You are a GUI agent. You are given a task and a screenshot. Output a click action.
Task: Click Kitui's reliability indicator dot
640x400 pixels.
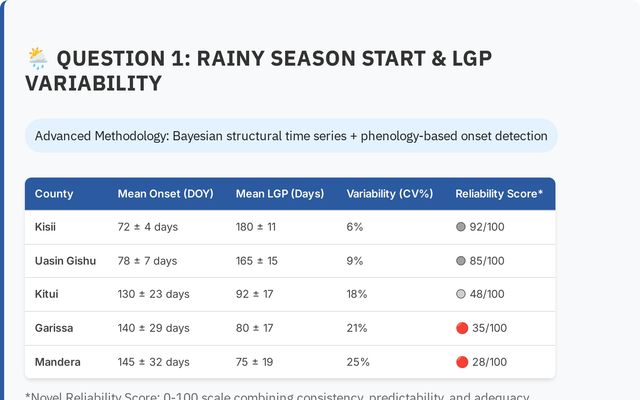click(x=461, y=295)
